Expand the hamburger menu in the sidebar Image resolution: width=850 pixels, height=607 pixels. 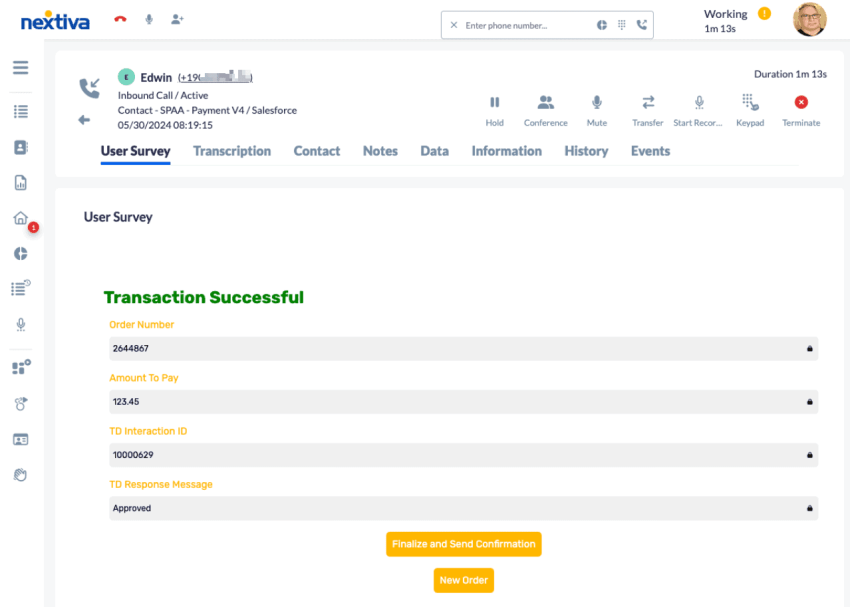20,68
